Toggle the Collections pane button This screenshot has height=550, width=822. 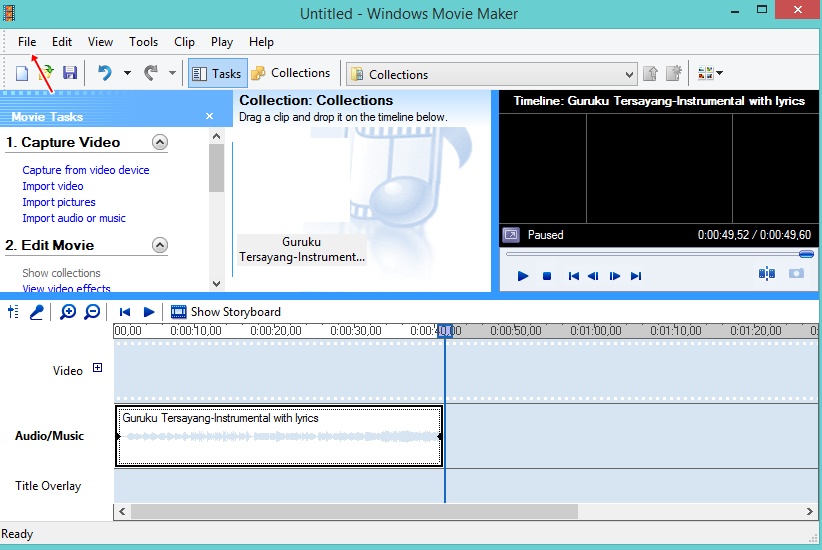[x=291, y=73]
